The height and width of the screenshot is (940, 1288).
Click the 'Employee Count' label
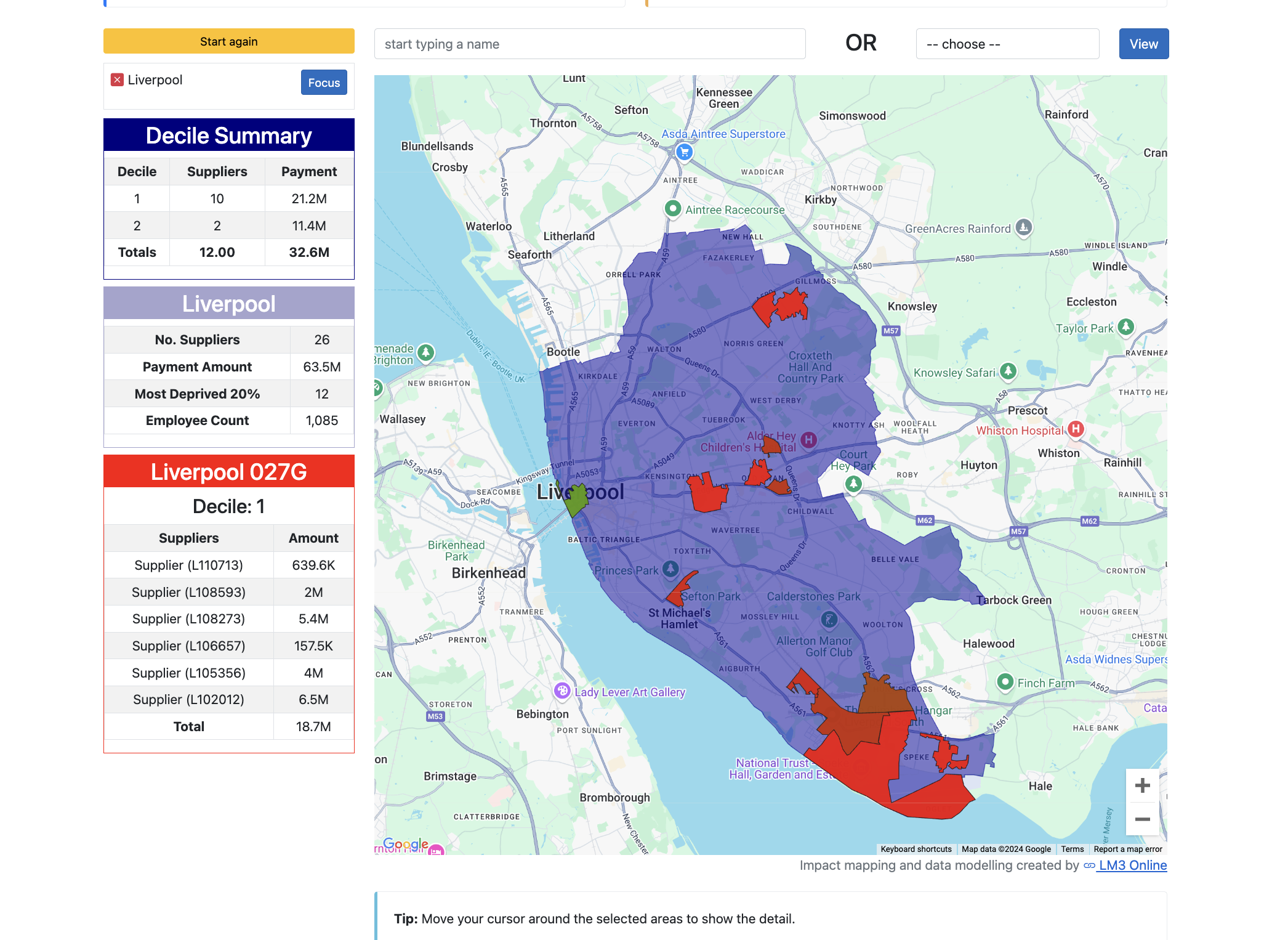[197, 420]
